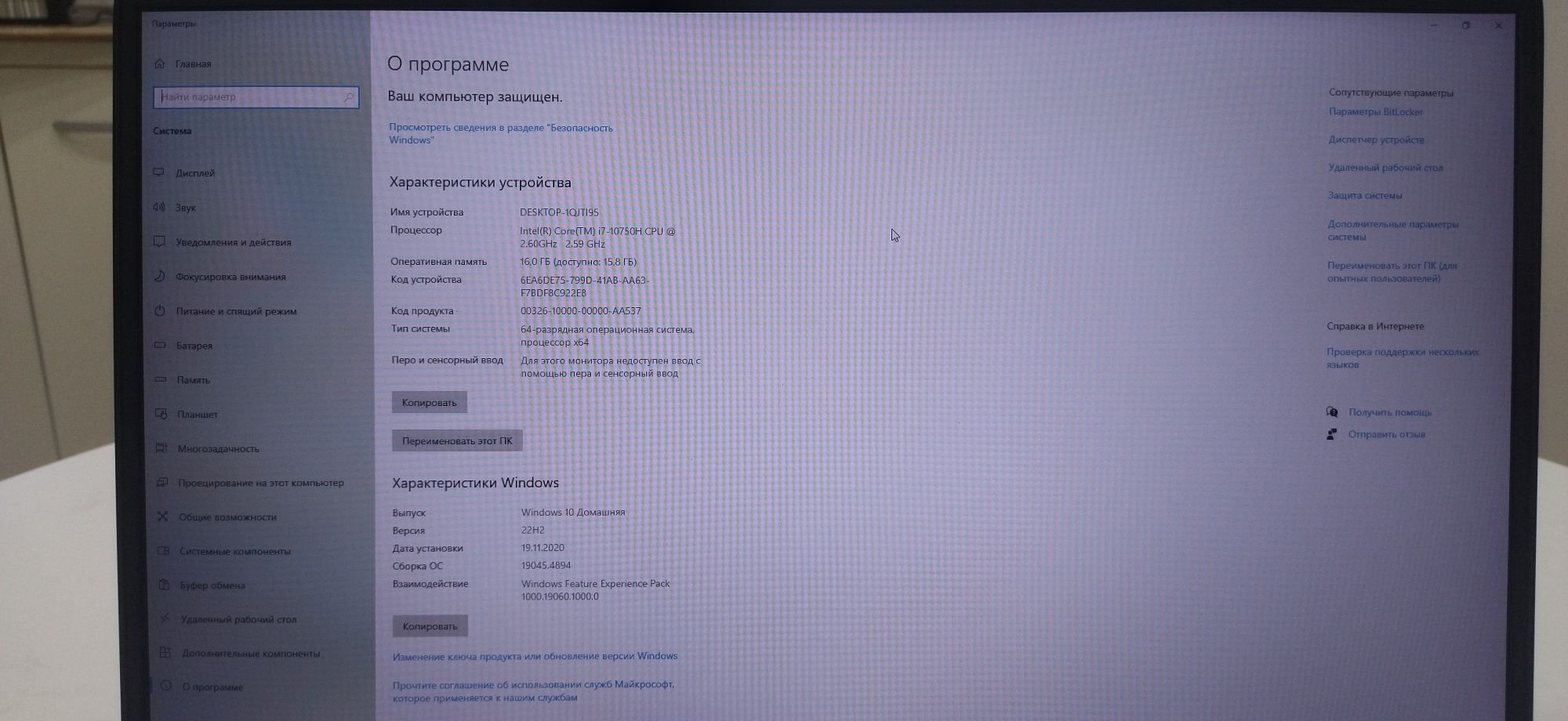
Task: Focus the Найти параметр search field
Action: [256, 96]
